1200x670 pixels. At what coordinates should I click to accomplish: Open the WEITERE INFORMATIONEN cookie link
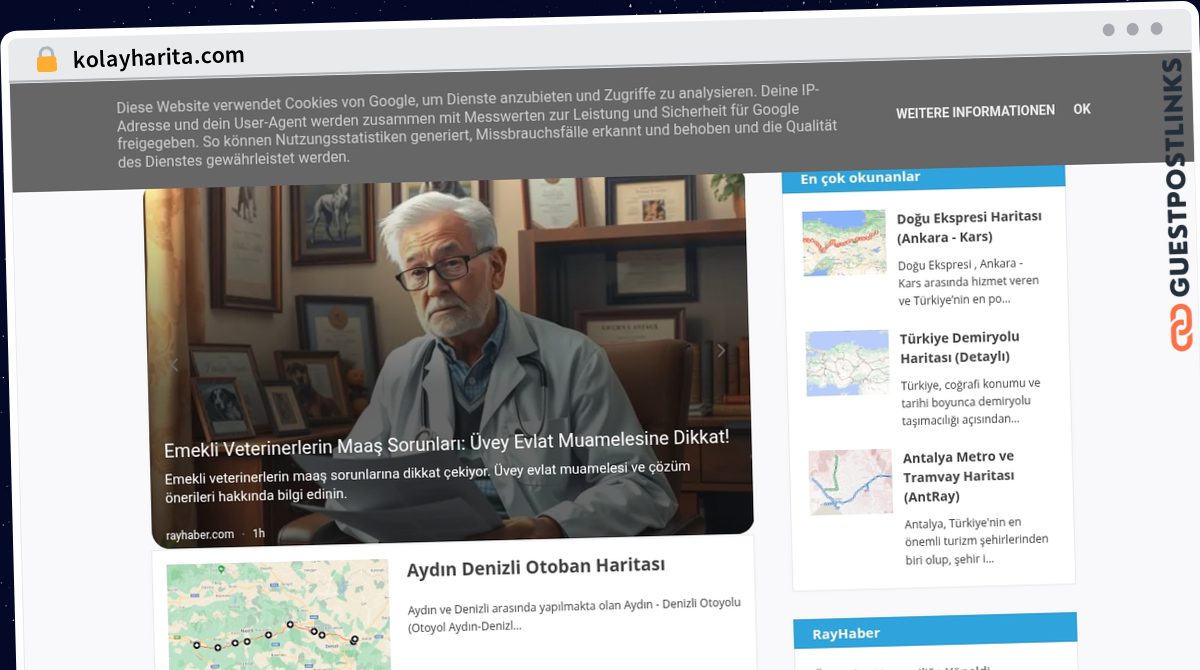pyautogui.click(x=975, y=111)
